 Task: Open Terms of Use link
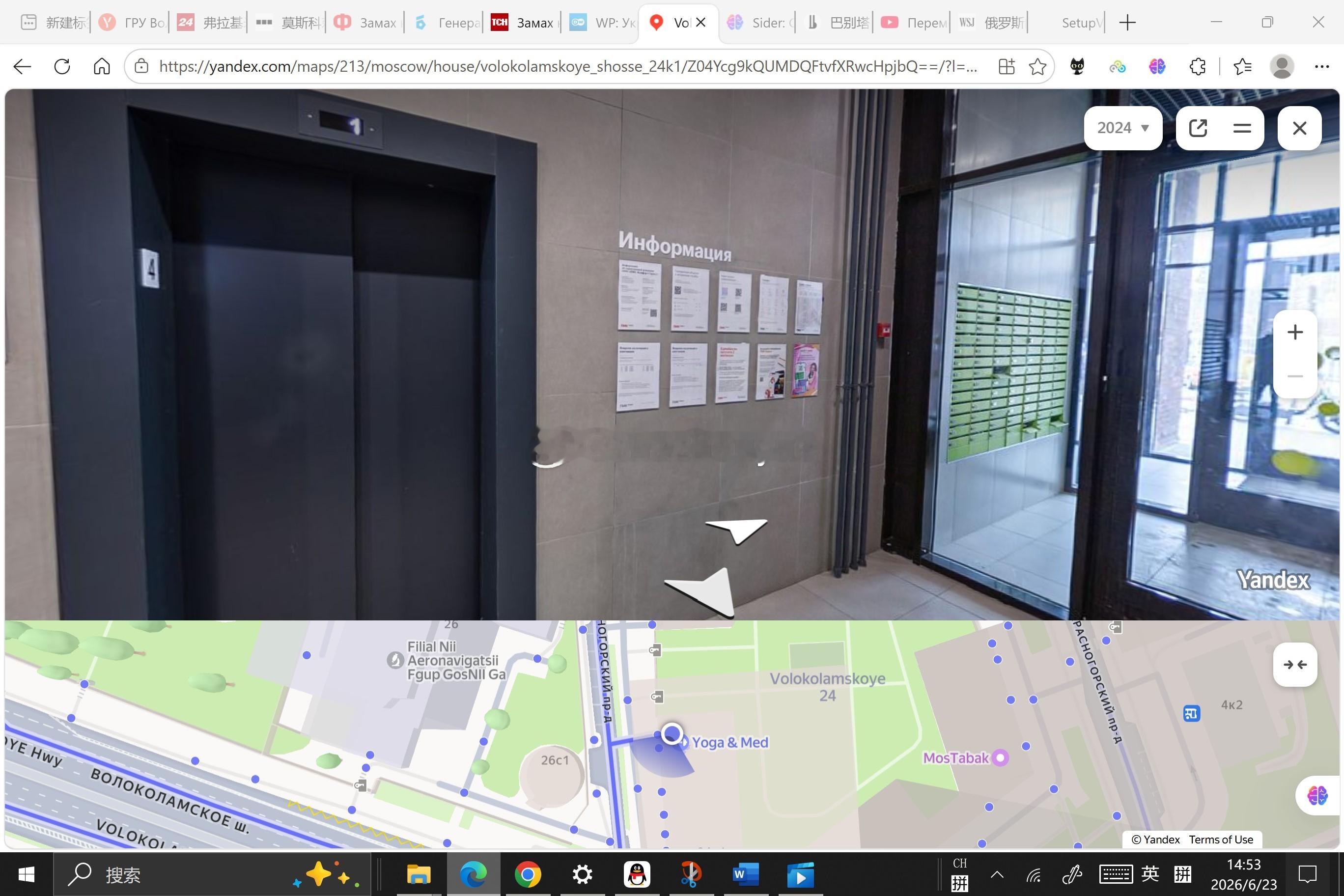(x=1221, y=840)
